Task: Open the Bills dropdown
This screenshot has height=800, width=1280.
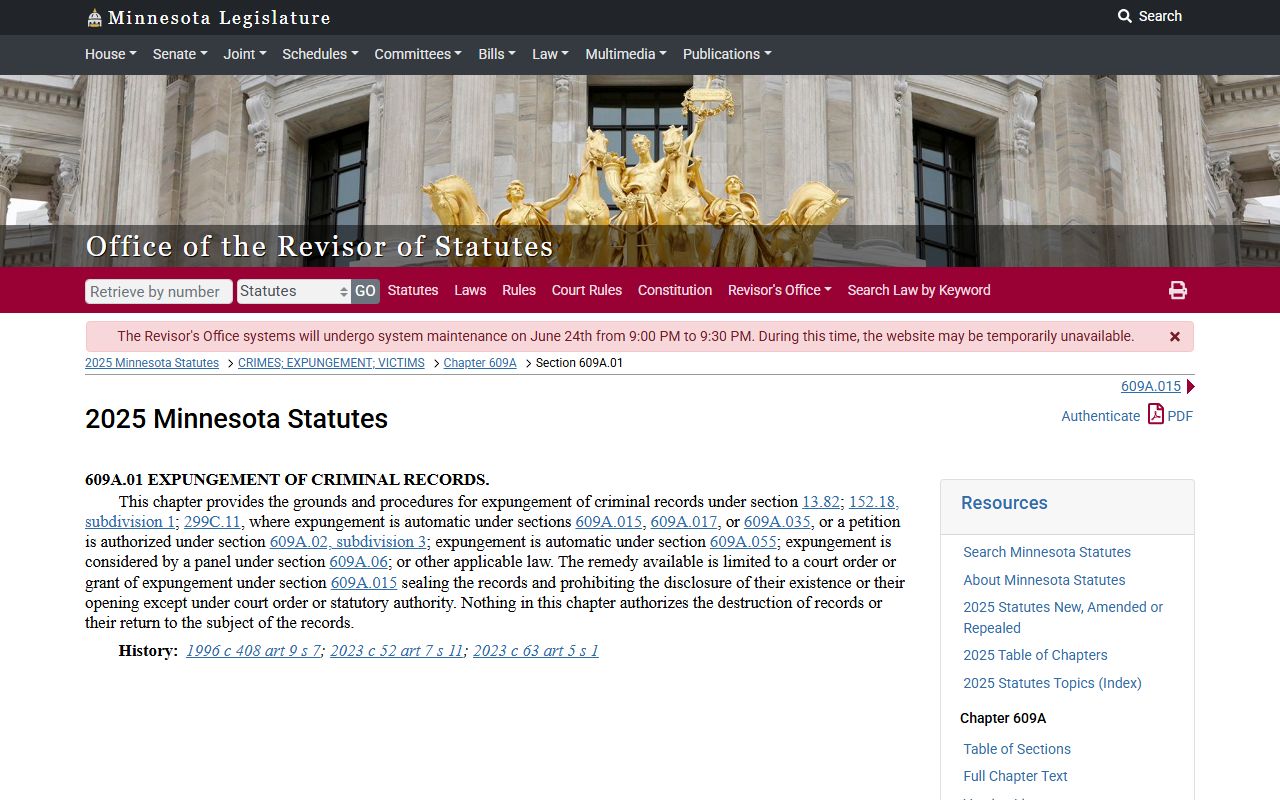Action: tap(497, 54)
